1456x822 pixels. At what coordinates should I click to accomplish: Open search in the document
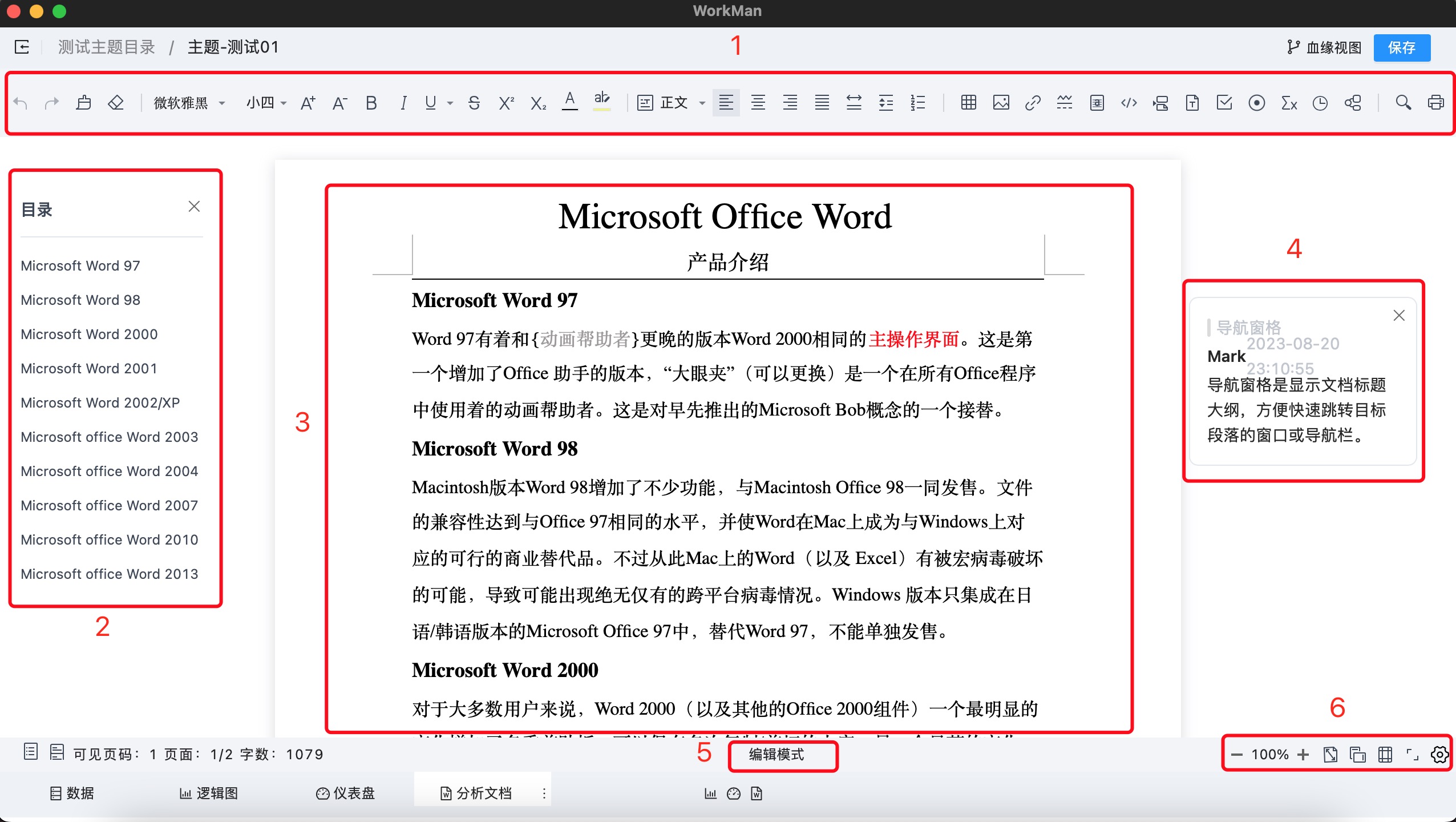click(x=1404, y=103)
